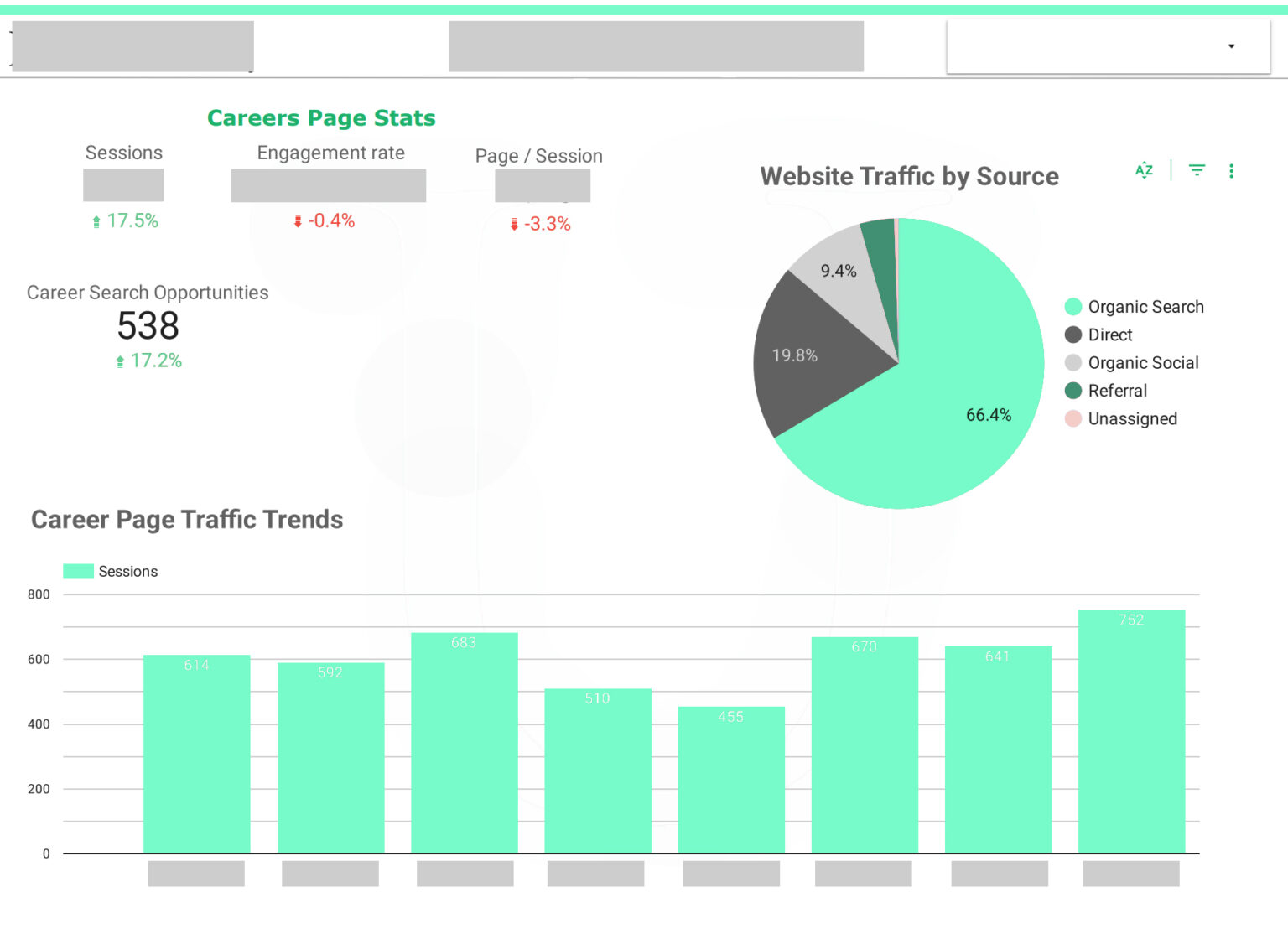Click the Engagement rate label

click(x=330, y=153)
